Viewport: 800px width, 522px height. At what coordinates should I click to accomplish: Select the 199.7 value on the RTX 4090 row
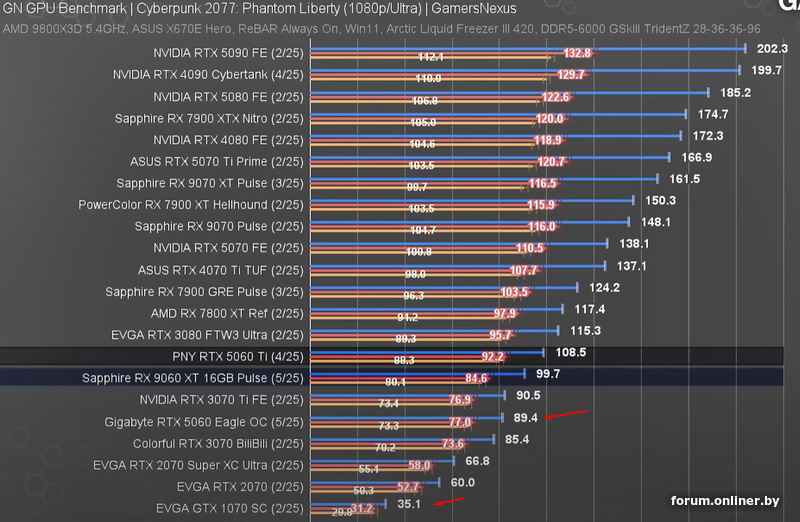tap(766, 70)
